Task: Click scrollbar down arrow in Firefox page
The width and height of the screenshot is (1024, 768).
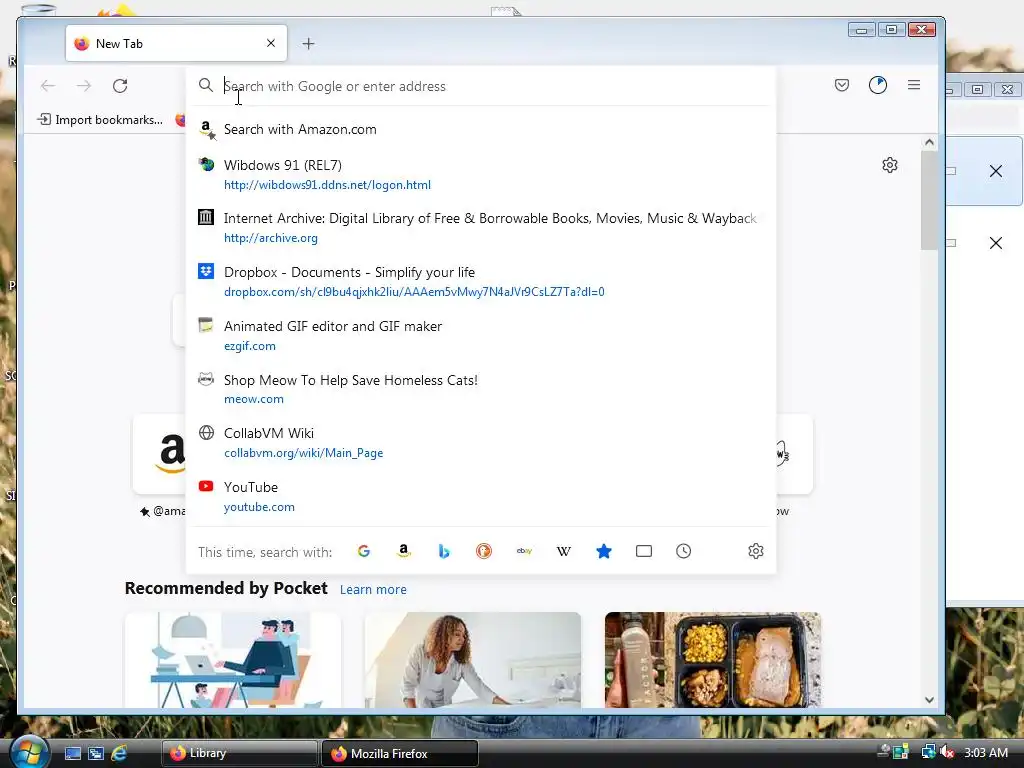Action: [929, 699]
